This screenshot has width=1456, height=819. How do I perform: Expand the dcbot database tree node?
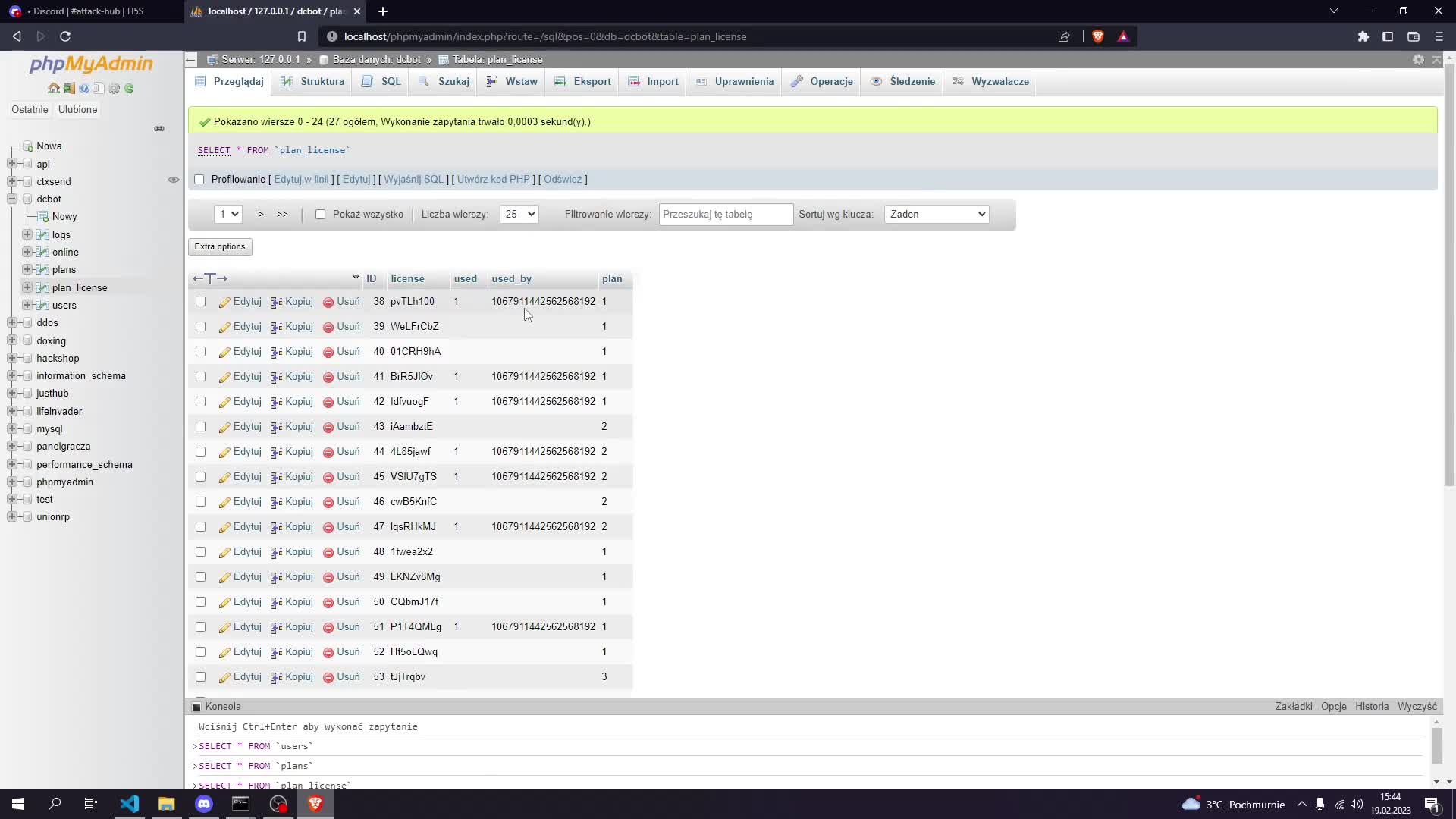pyautogui.click(x=12, y=199)
